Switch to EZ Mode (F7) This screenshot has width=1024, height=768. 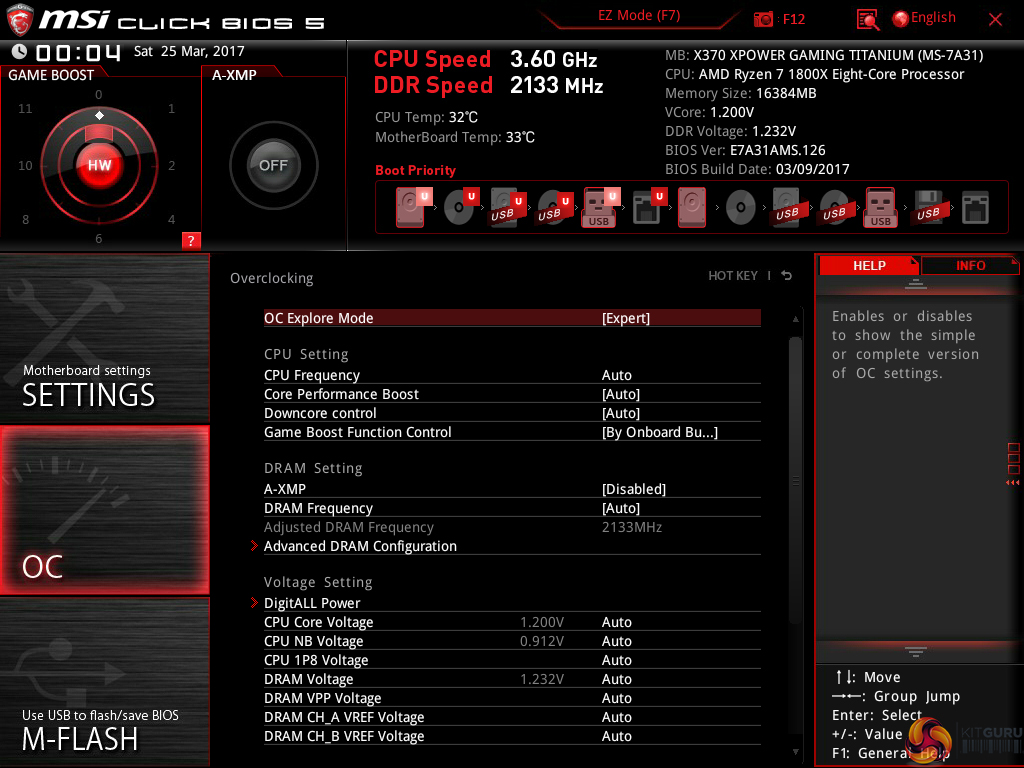[x=639, y=16]
